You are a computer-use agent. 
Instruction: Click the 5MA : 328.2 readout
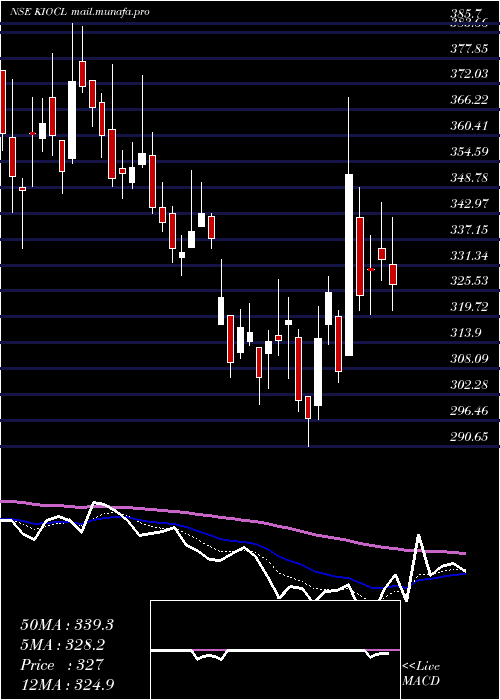(x=63, y=645)
